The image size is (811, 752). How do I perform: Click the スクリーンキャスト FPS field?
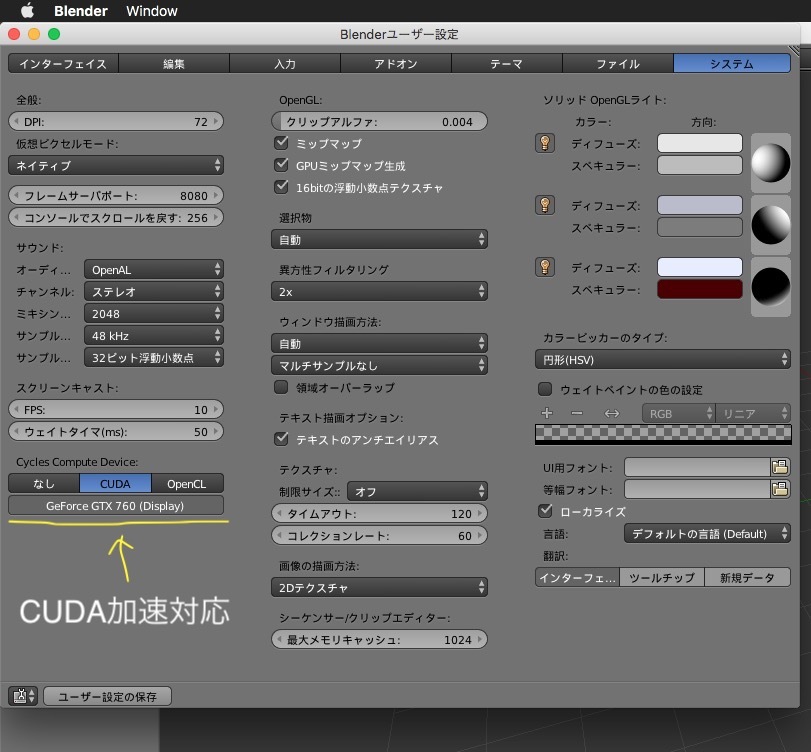click(116, 410)
